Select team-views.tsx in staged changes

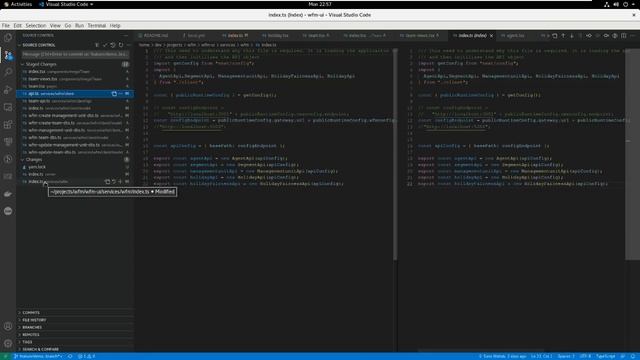coord(75,79)
